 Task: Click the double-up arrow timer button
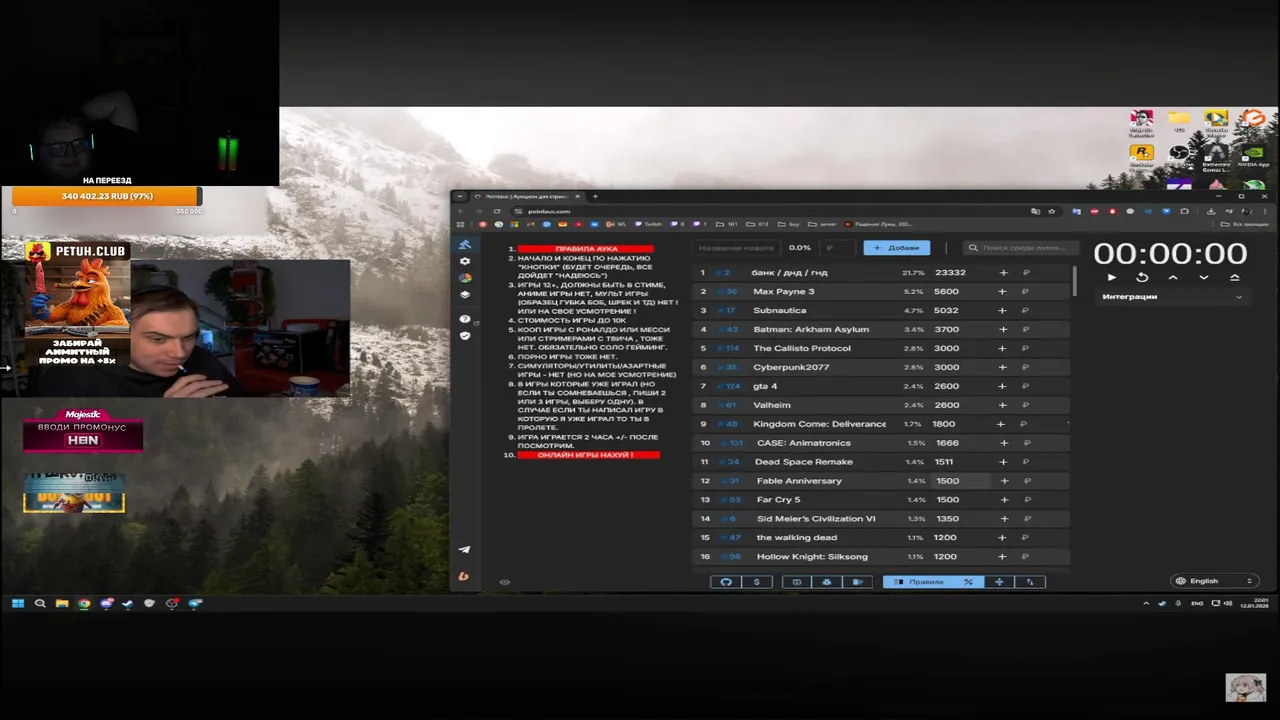pos(1235,277)
